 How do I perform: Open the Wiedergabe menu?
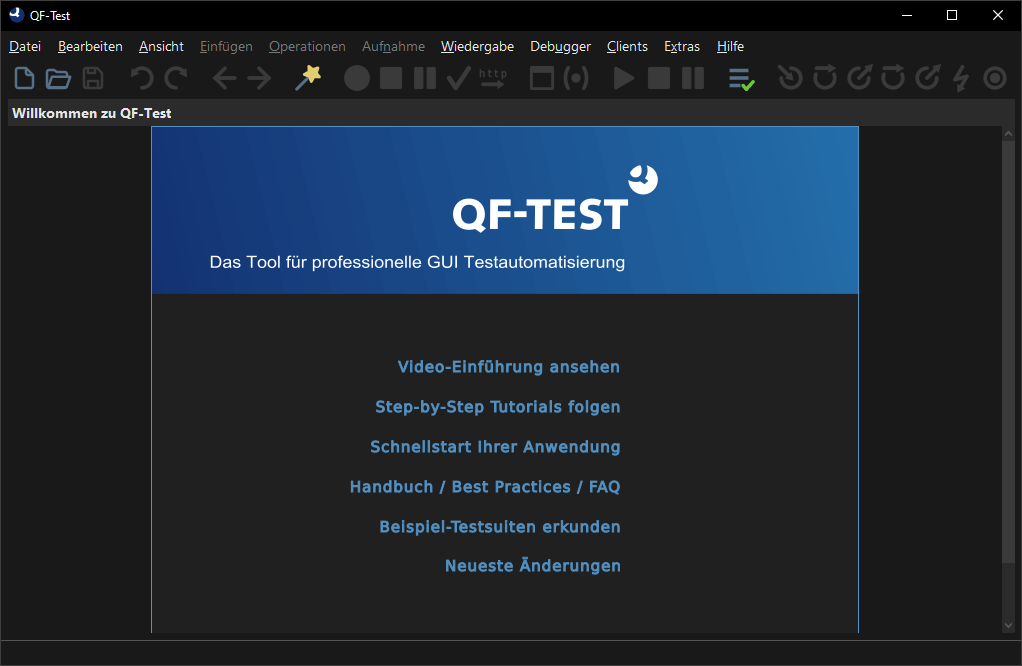477,46
